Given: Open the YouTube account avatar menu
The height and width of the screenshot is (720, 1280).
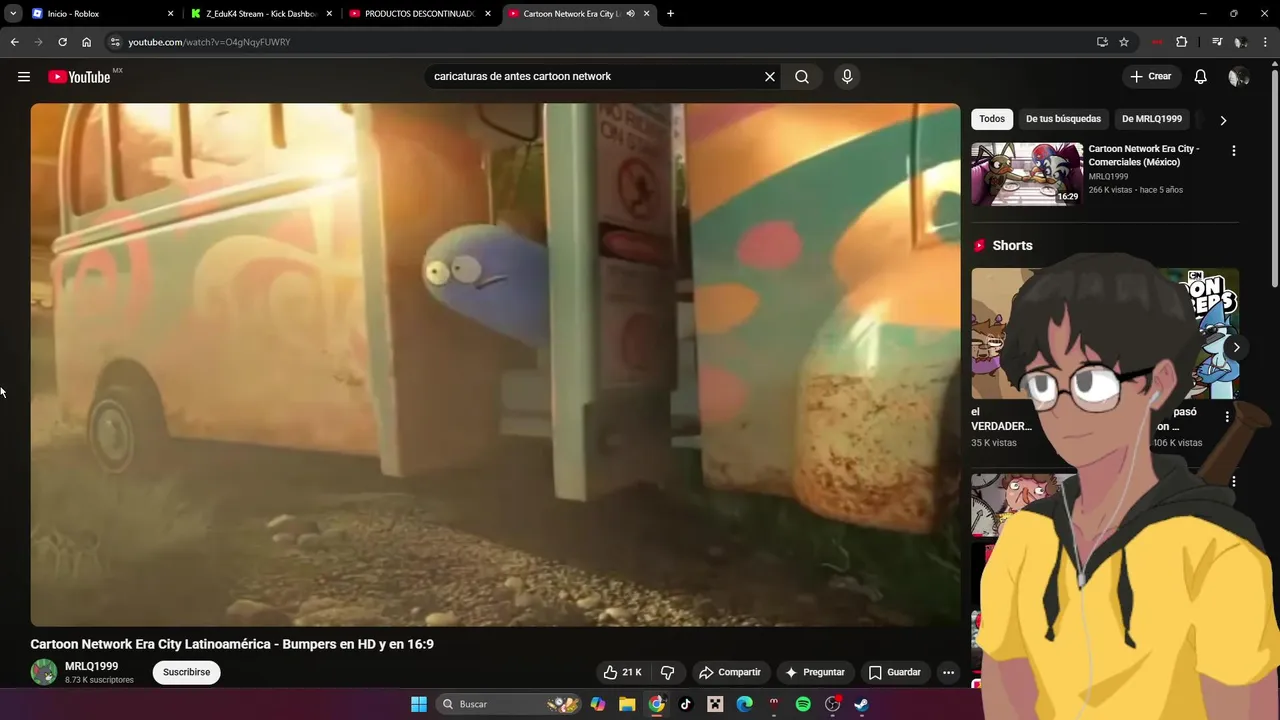Looking at the screenshot, I should coord(1238,77).
